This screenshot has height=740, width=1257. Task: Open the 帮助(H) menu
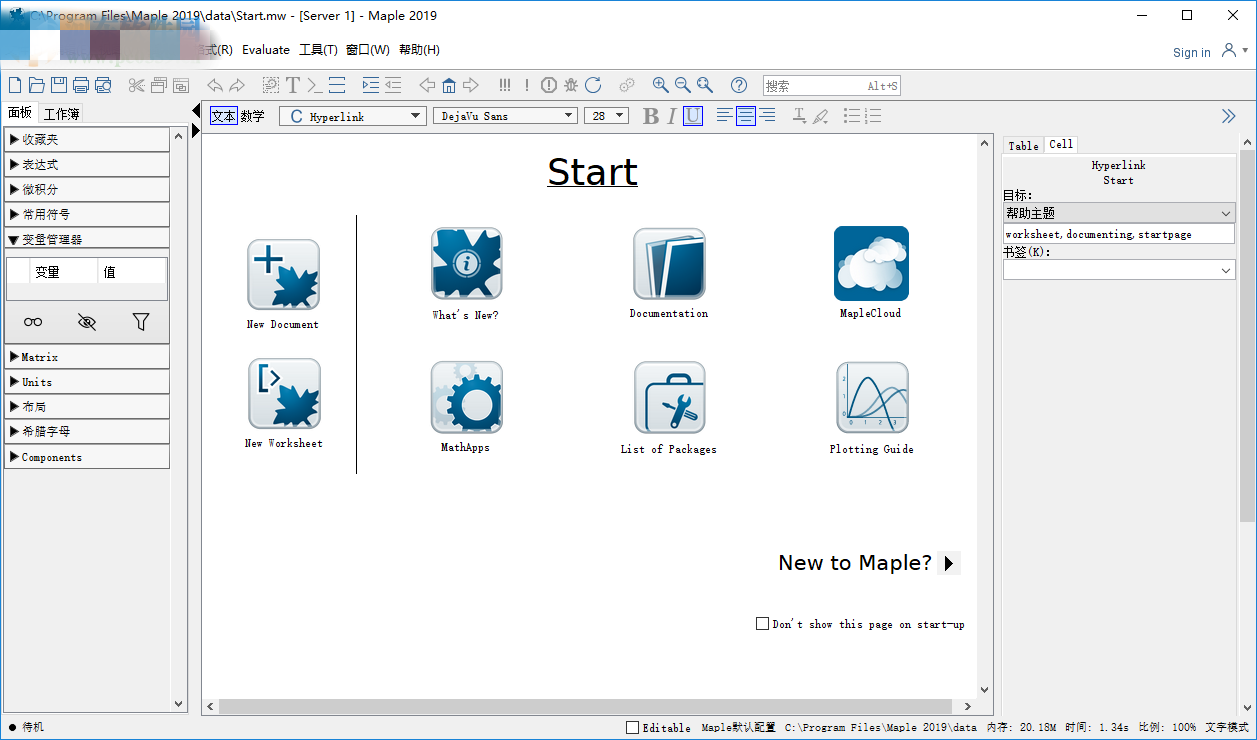point(419,50)
